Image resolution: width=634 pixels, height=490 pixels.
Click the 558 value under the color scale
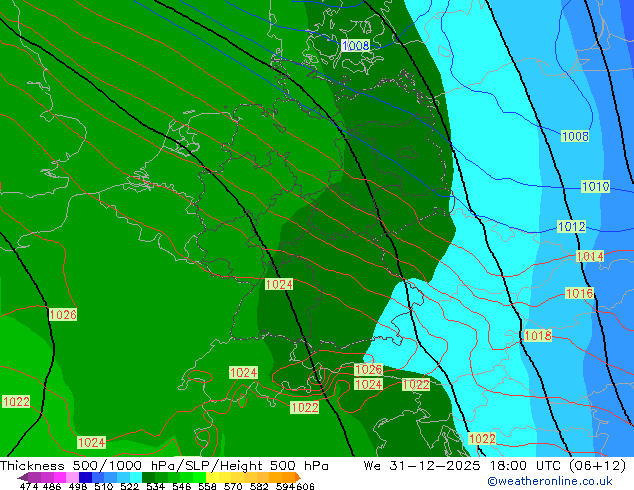tap(207, 486)
